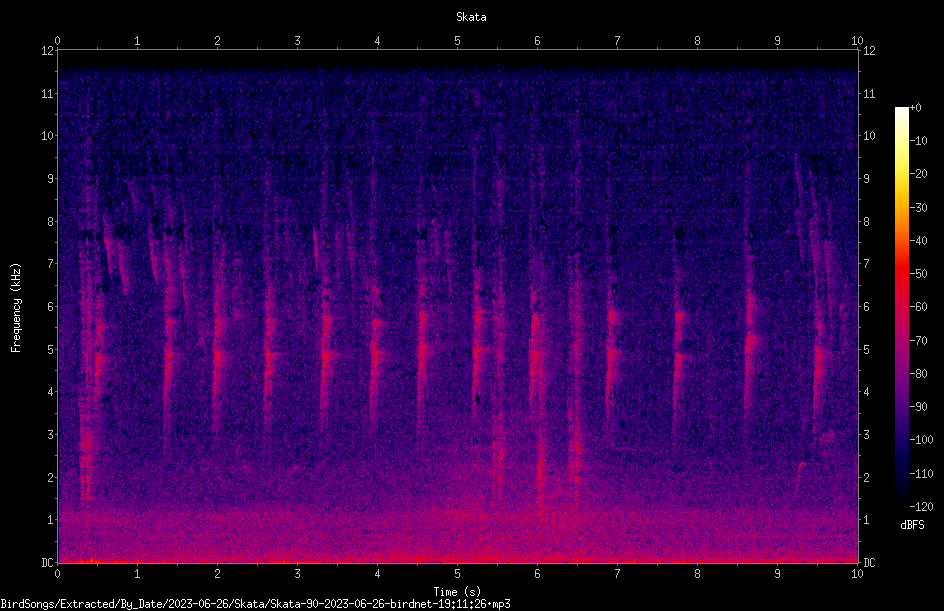Click the "2" label on the right frequency axis
The width and height of the screenshot is (944, 611).
pos(866,477)
